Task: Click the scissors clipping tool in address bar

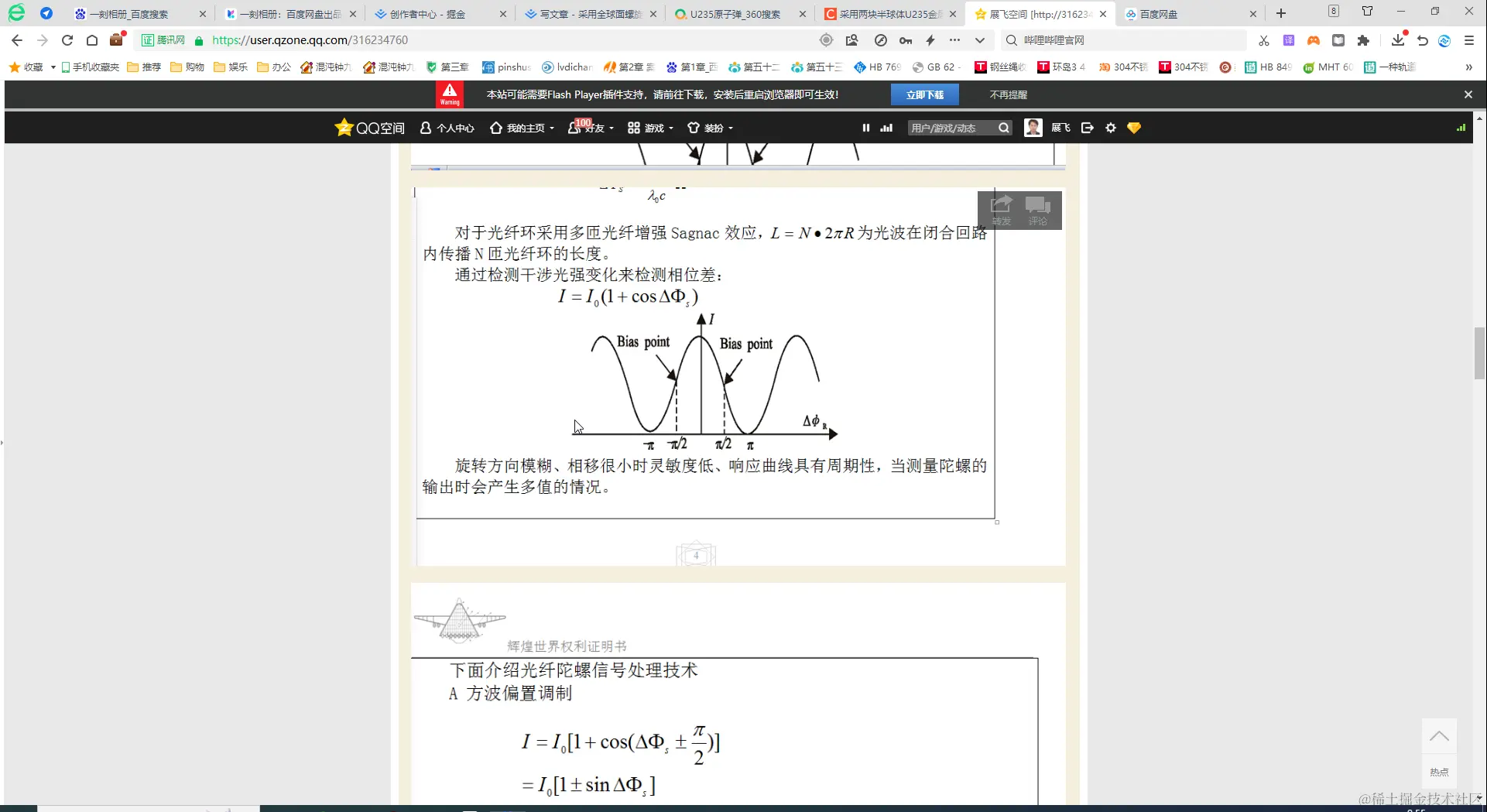Action: (x=1263, y=39)
